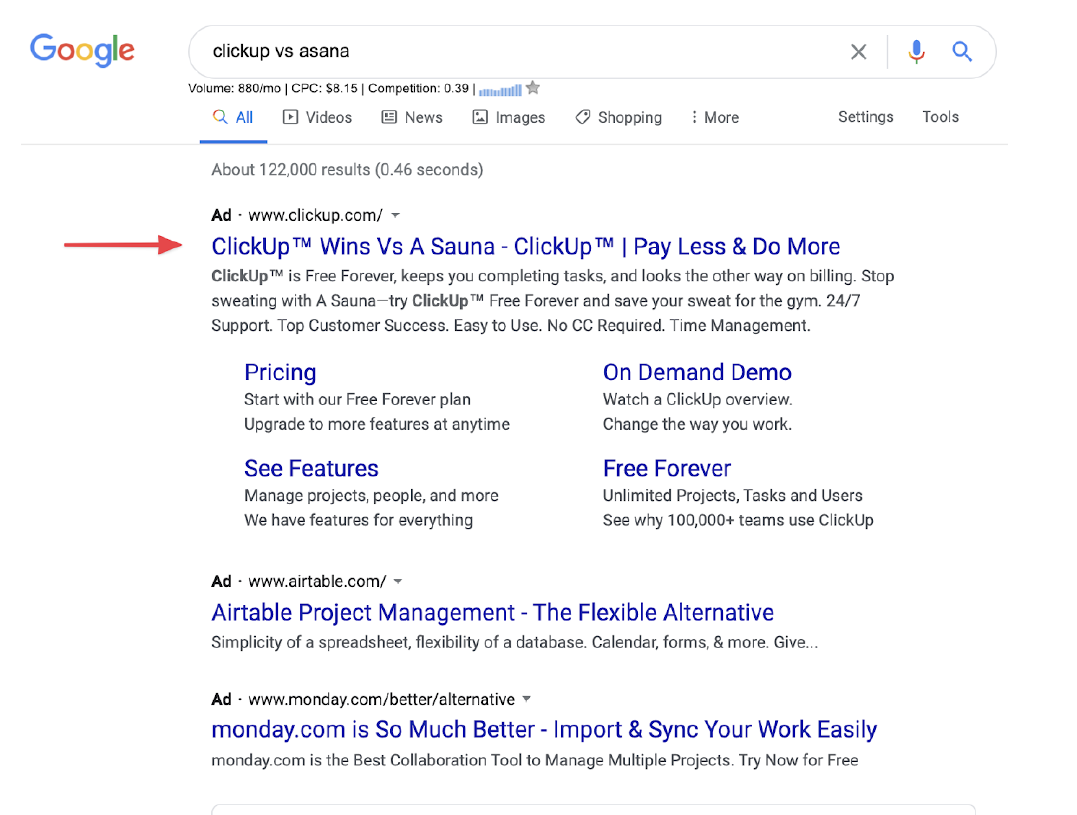
Task: Switch to the Videos tab
Action: [x=317, y=117]
